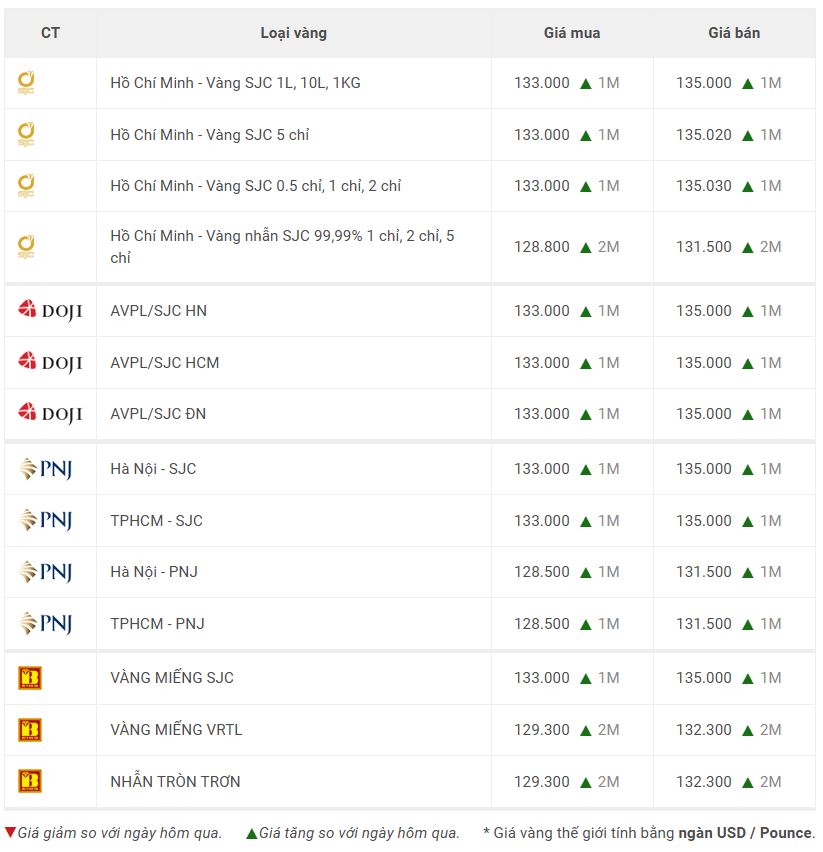Viewport: 823px width, 852px height.
Task: Select the Hà Nội - PNJ gold type
Action: [x=154, y=572]
